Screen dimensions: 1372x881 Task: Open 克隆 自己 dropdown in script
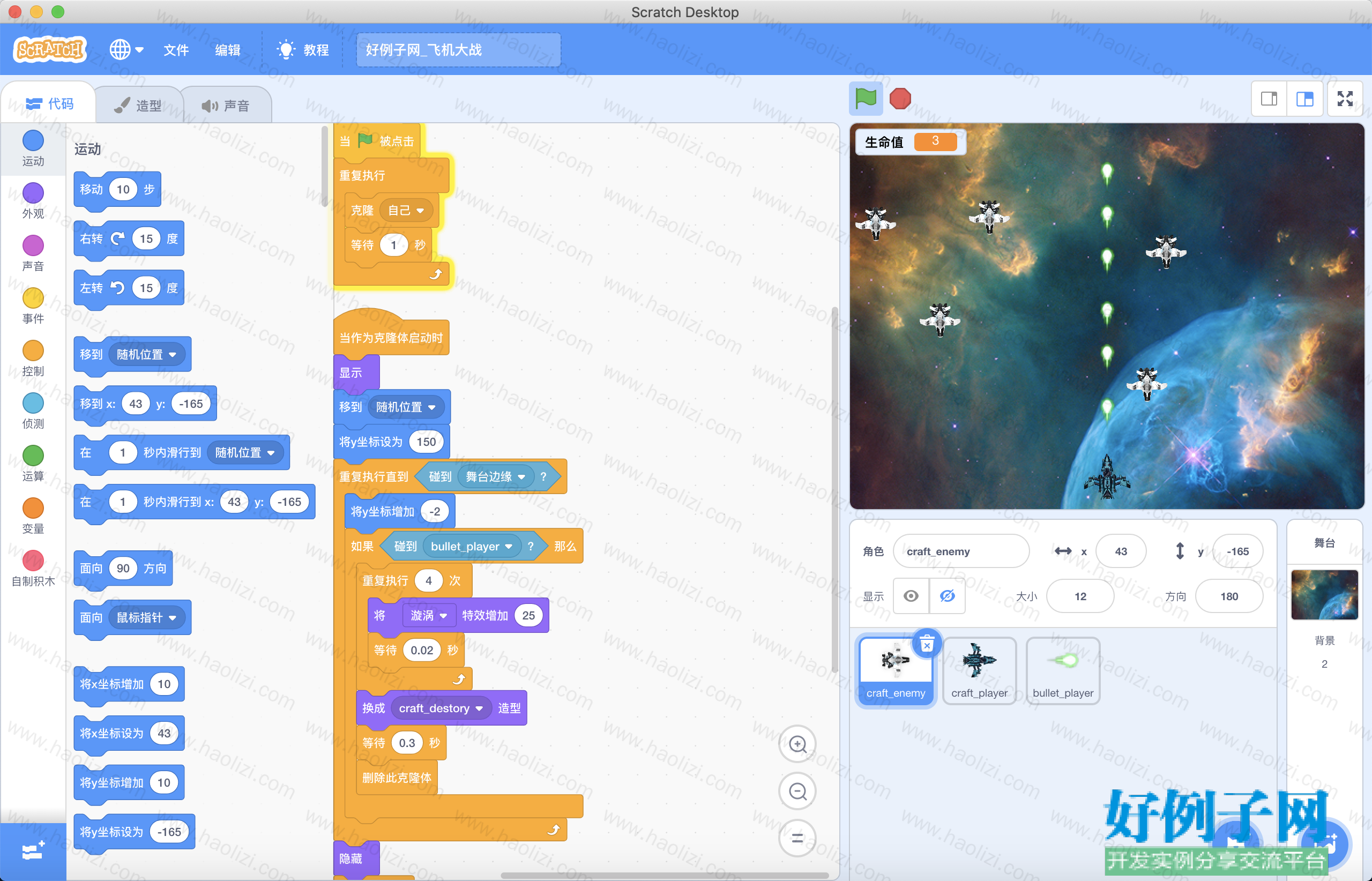point(406,211)
